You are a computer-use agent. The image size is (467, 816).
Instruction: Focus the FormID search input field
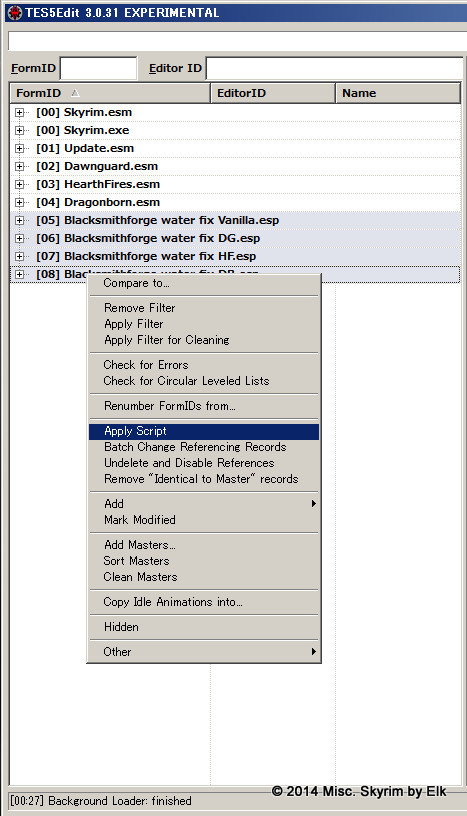tap(98, 68)
